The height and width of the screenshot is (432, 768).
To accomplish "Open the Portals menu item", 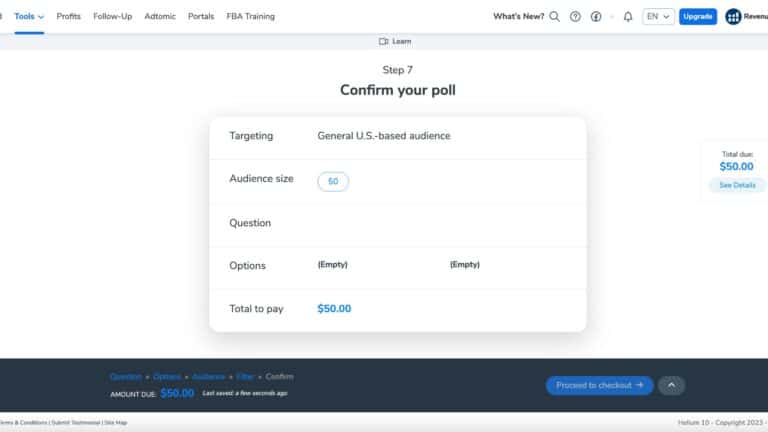I will [x=201, y=17].
